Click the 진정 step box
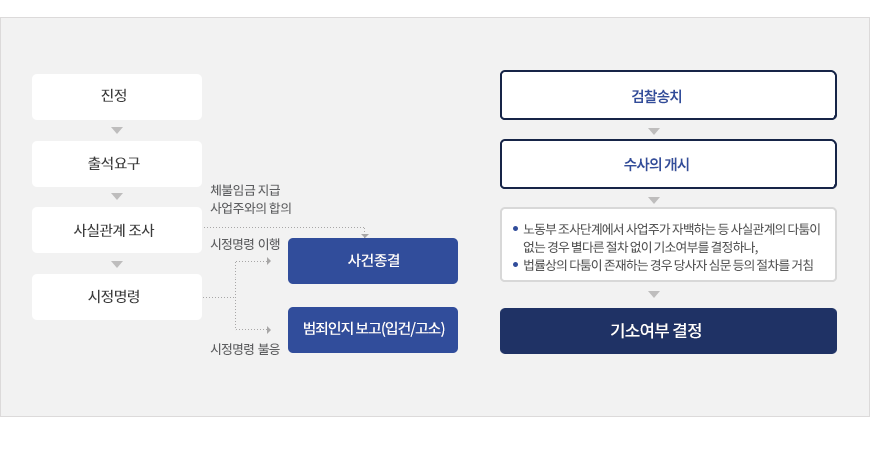The height and width of the screenshot is (470, 870). [117, 97]
